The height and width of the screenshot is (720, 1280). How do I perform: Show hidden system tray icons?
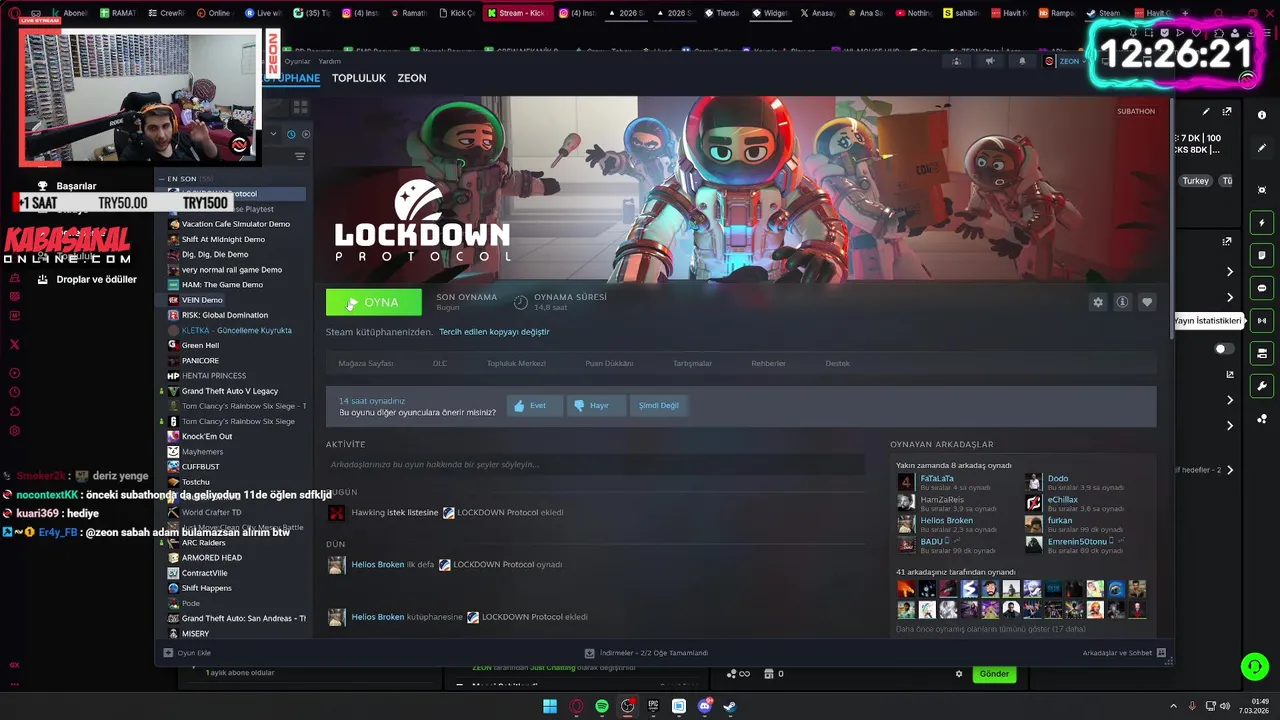pos(1174,706)
